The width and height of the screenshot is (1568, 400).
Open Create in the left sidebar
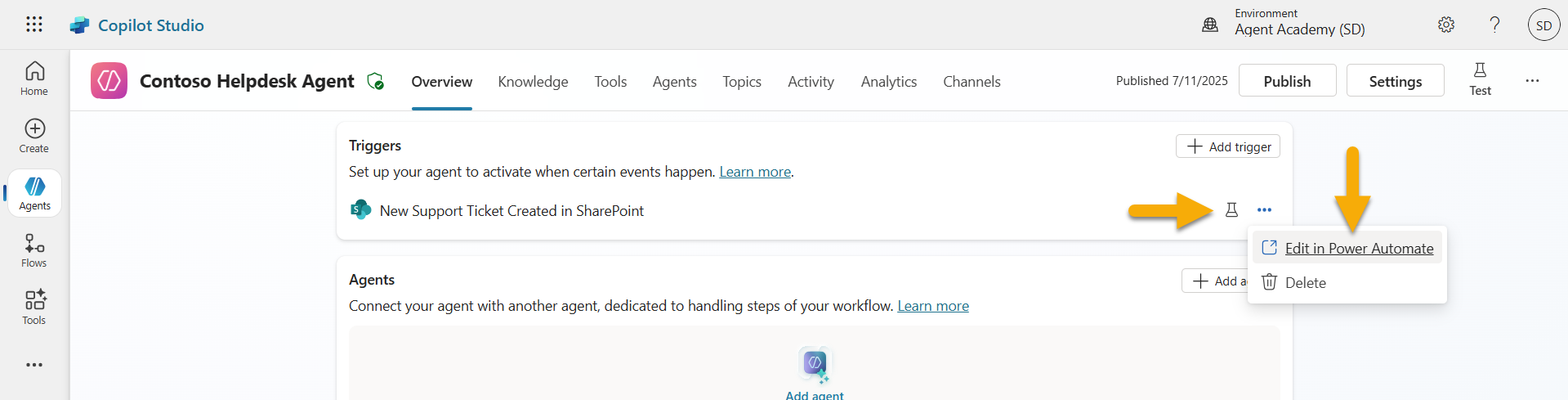click(34, 136)
